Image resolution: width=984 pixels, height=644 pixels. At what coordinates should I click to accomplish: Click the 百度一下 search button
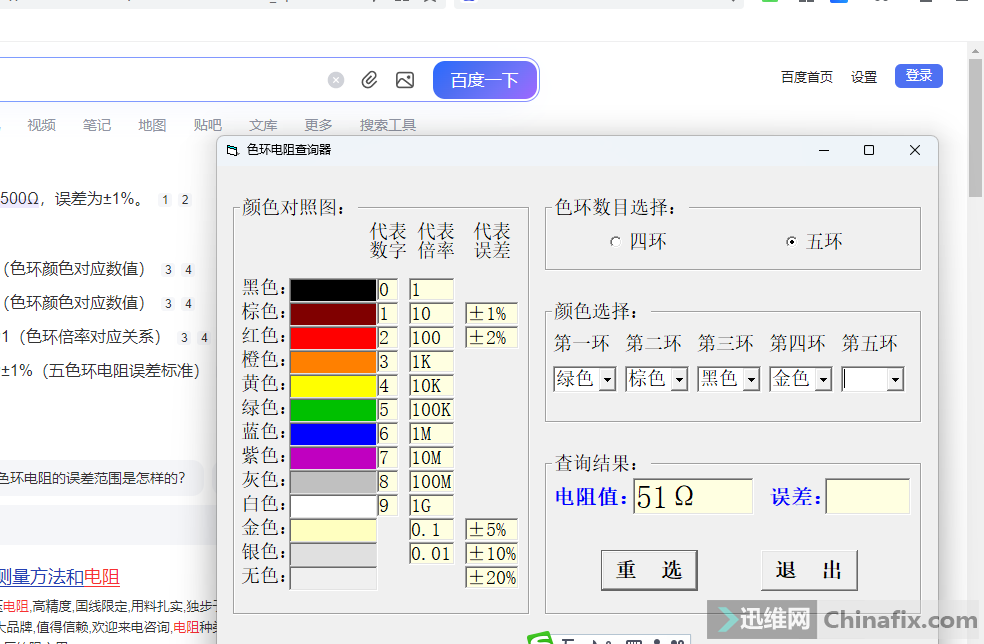(485, 80)
